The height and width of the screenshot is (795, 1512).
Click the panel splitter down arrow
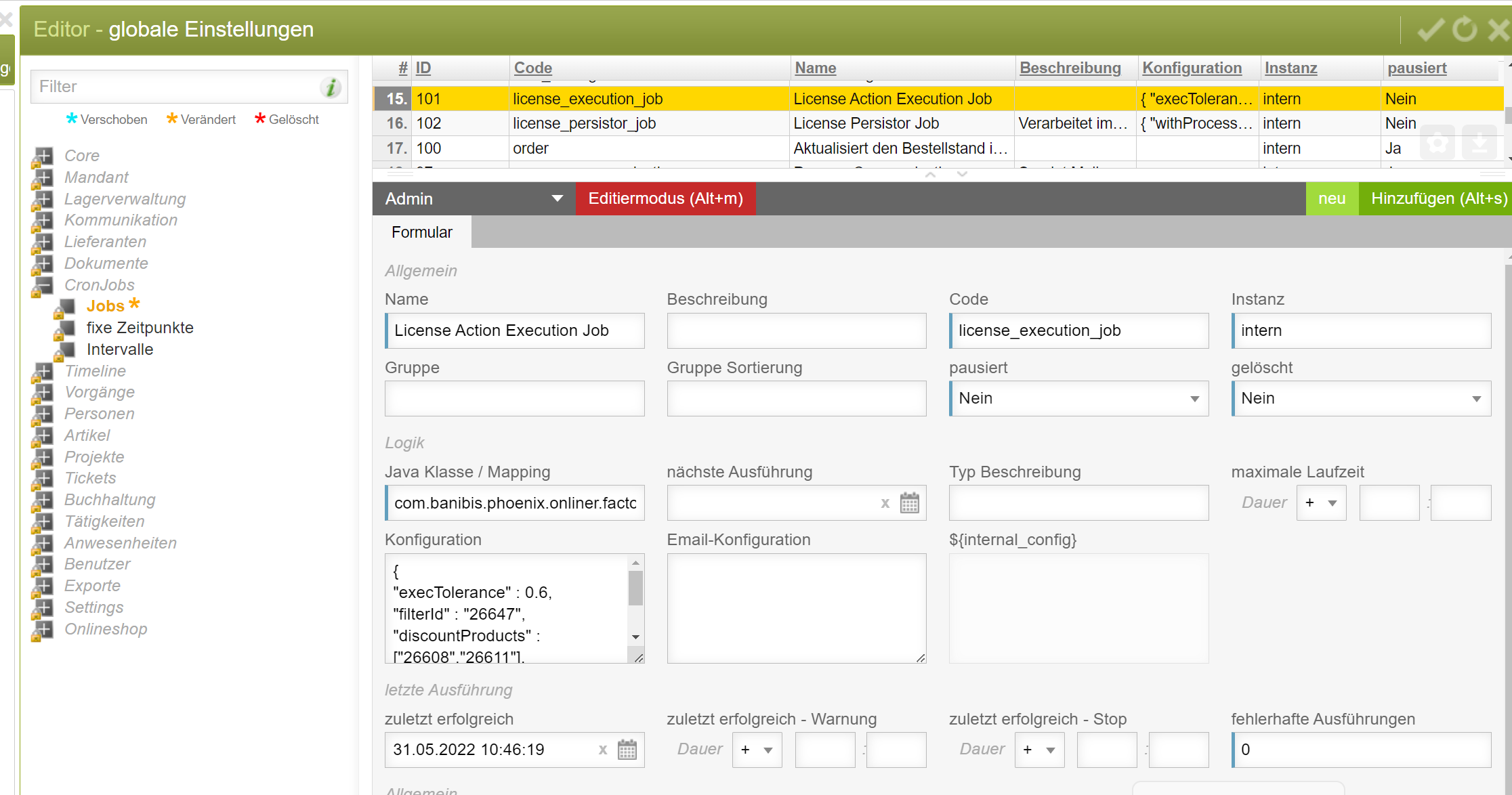click(962, 175)
